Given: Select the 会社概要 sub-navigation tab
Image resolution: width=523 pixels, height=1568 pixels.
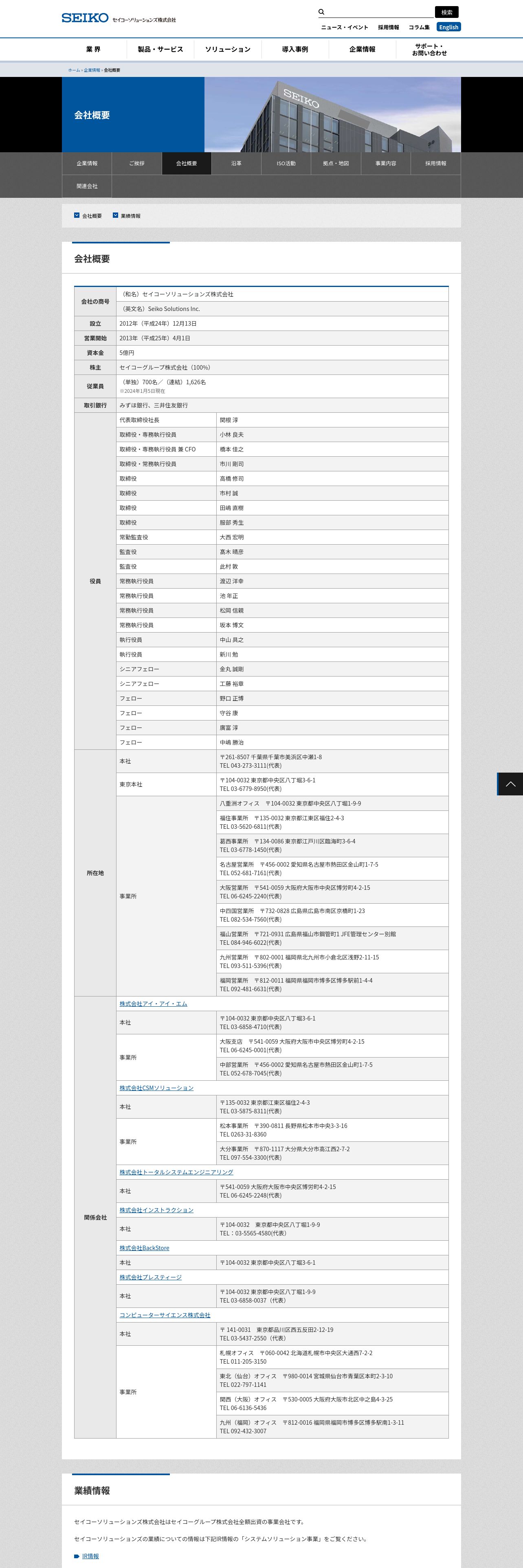Looking at the screenshot, I should click(x=186, y=163).
